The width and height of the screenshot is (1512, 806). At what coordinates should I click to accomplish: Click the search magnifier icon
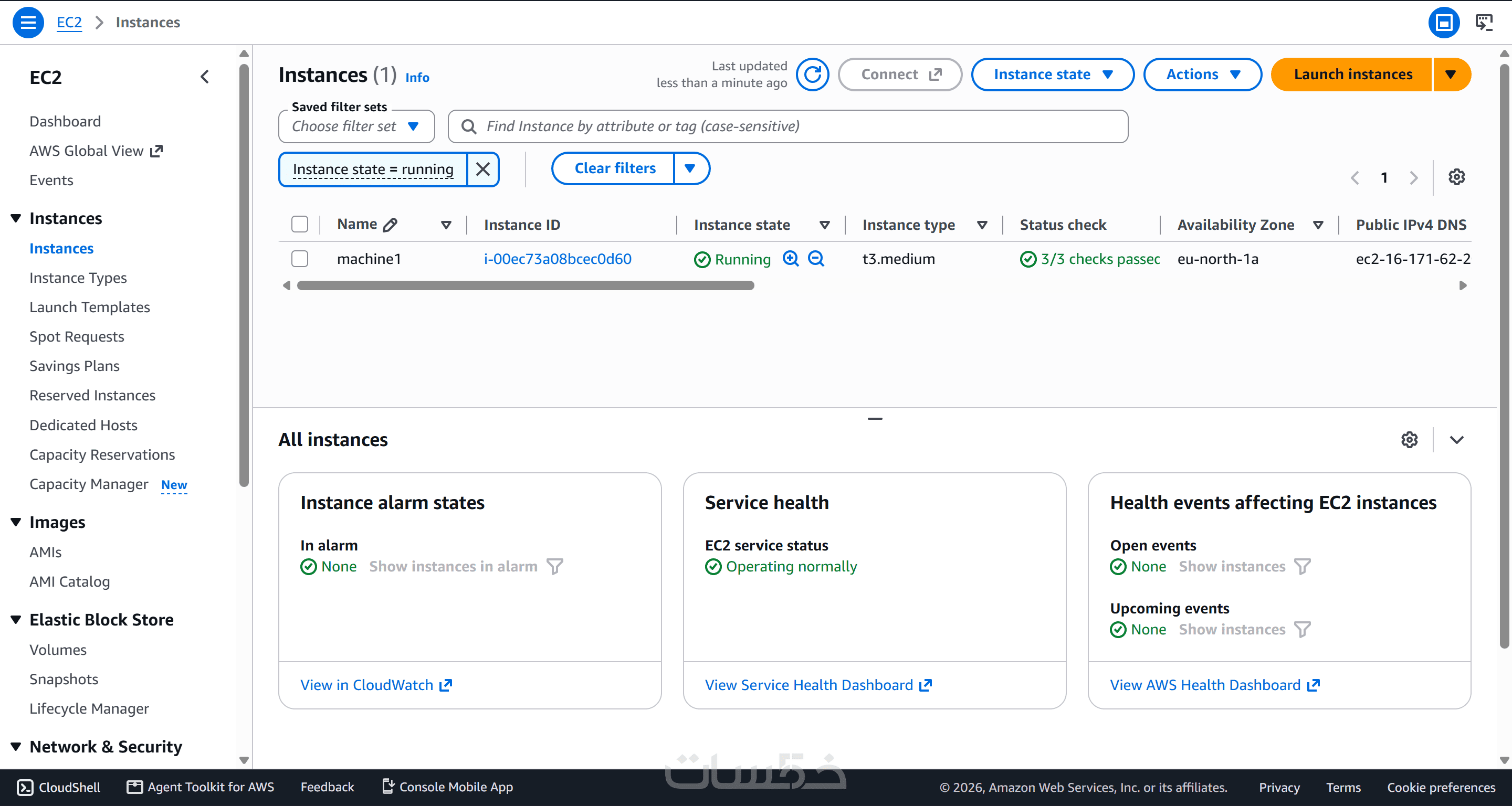tap(468, 126)
